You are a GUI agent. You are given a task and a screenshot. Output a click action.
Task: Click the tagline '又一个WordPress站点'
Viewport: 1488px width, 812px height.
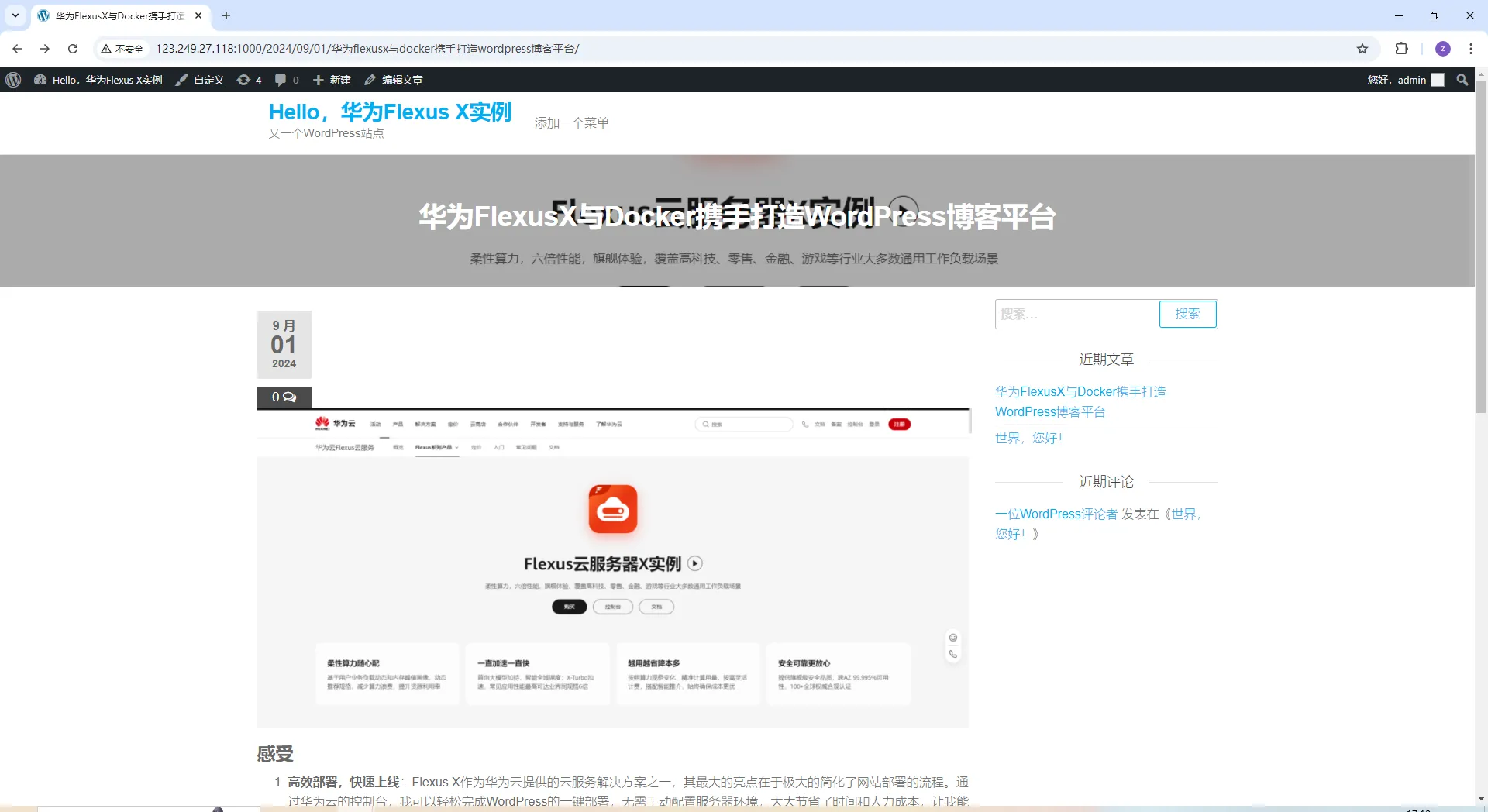pyautogui.click(x=326, y=133)
